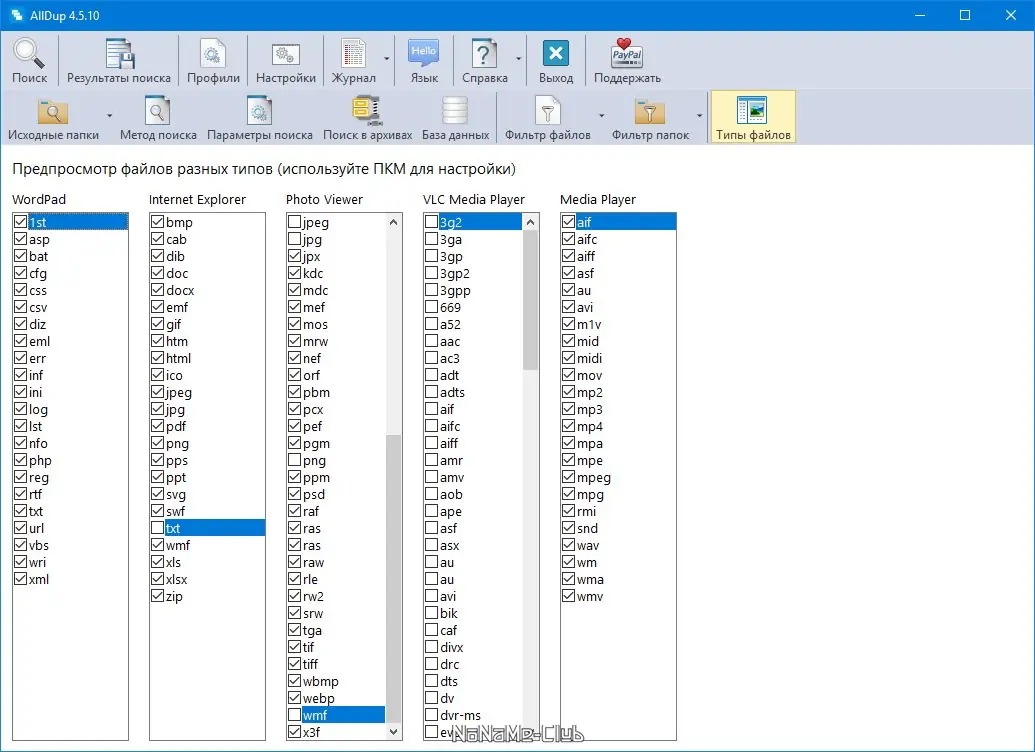Image resolution: width=1035 pixels, height=752 pixels.
Task: Check 3g2 in VLC Media Player list
Action: pyautogui.click(x=432, y=222)
